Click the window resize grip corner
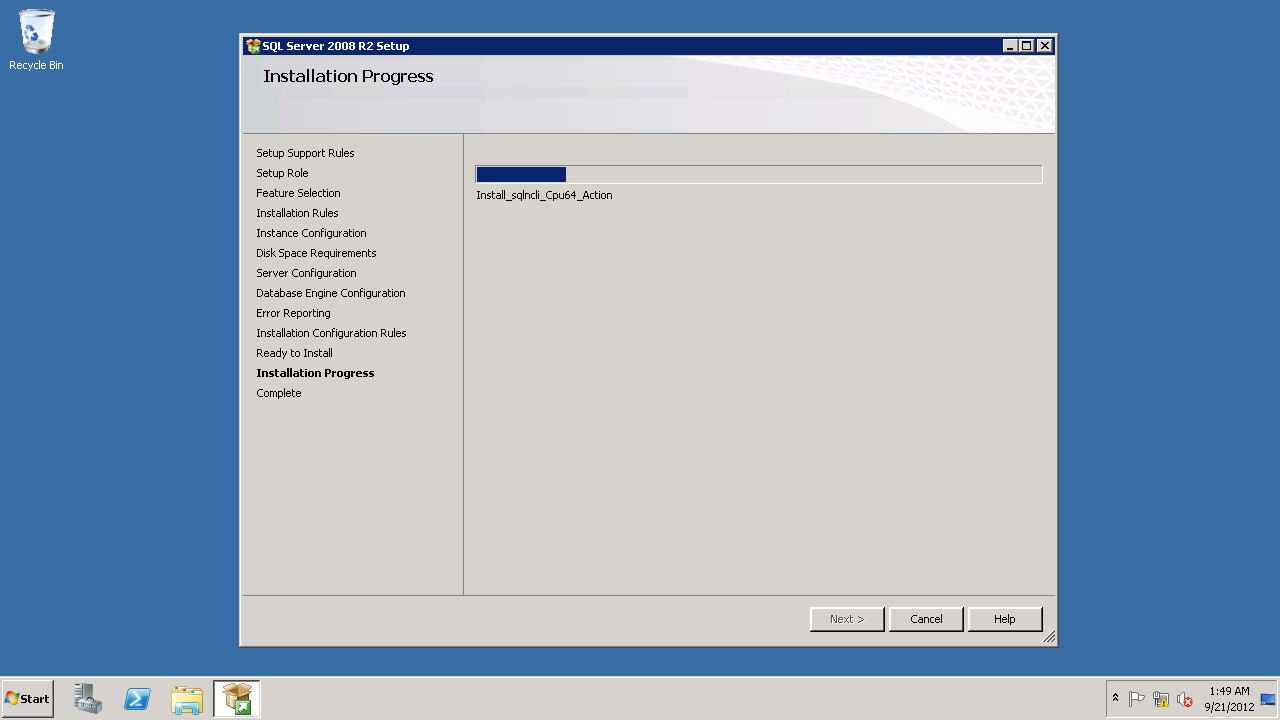This screenshot has height=720, width=1280. 1049,638
